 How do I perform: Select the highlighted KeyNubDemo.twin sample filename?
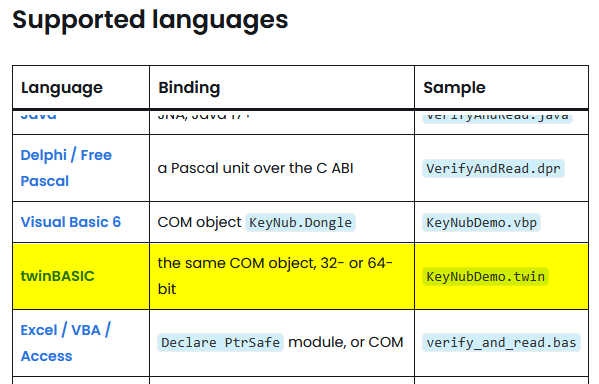coord(485,276)
